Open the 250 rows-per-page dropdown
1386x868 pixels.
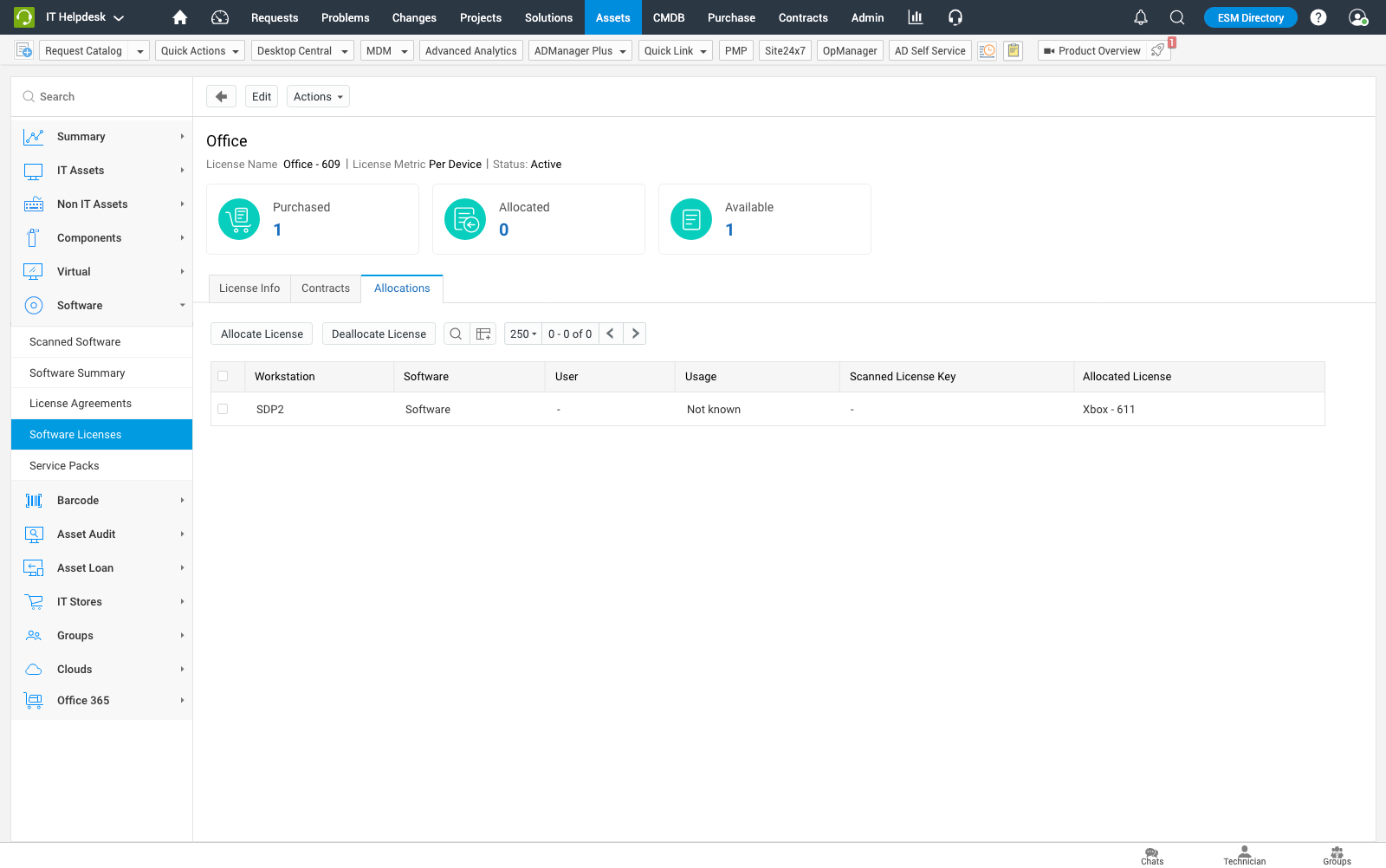point(523,334)
